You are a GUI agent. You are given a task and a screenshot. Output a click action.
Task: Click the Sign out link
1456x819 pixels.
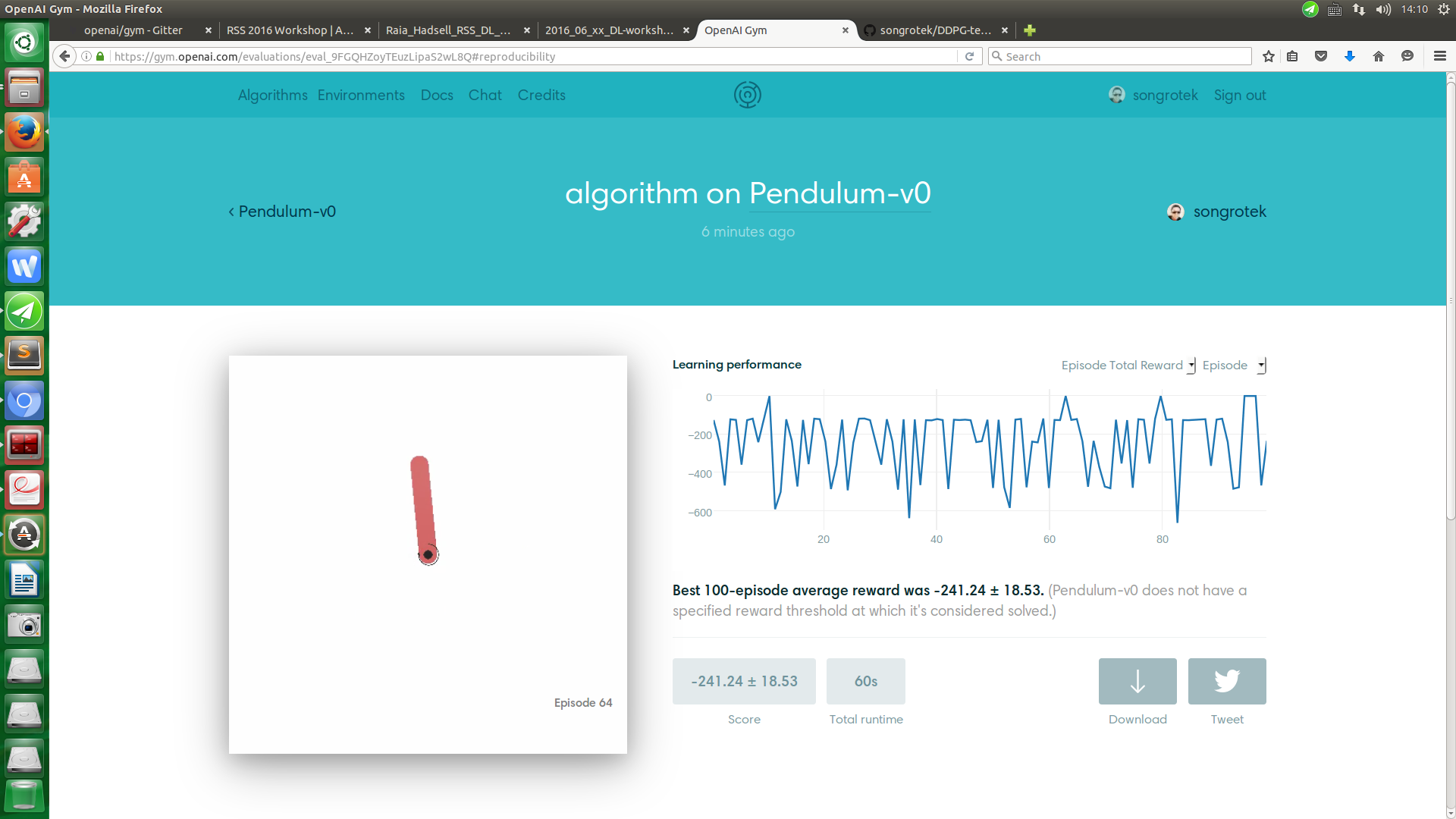(1239, 96)
